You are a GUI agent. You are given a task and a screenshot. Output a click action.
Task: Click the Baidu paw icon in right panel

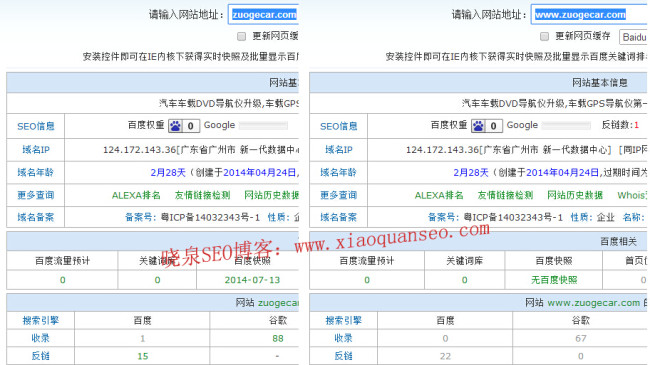[478, 126]
